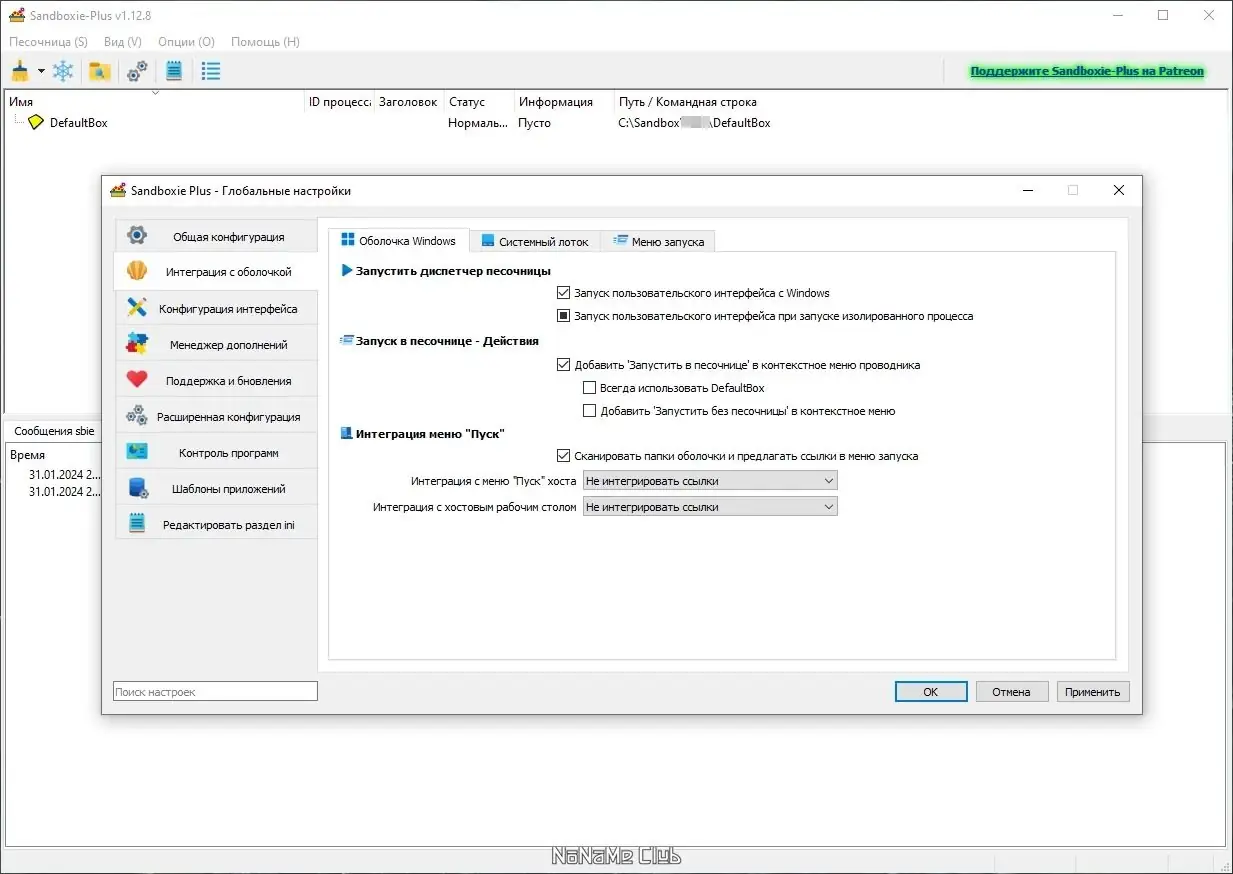Viewport: 1233px width, 874px height.
Task: Click the ID процесса column header
Action: [340, 101]
